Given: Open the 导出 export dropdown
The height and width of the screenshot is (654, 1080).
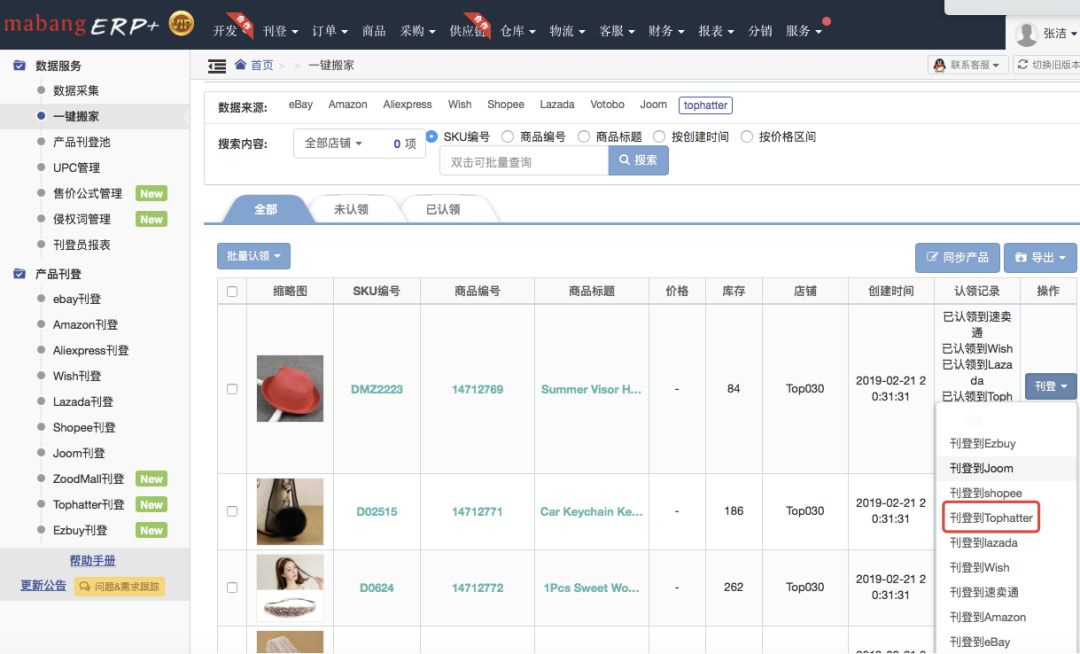Looking at the screenshot, I should 1040,258.
